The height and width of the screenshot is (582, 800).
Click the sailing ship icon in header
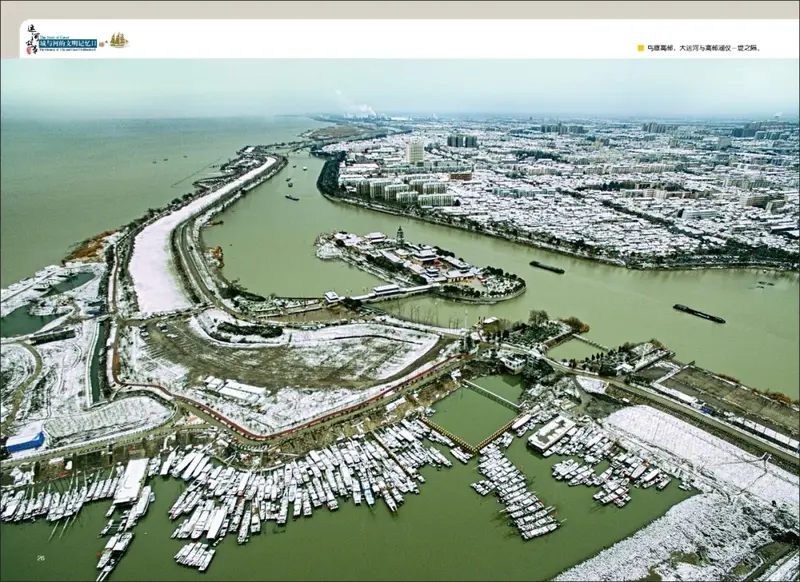118,40
